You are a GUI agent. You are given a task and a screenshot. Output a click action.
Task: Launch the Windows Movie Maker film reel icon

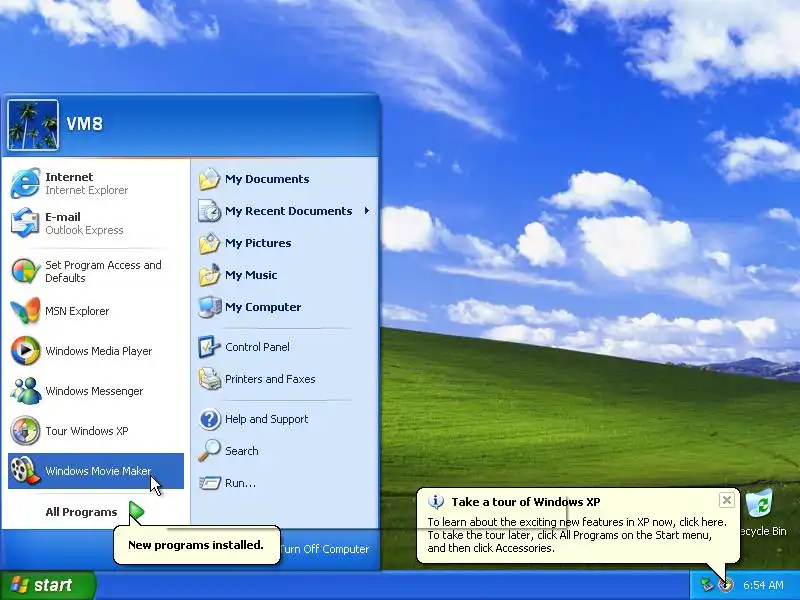[25, 470]
